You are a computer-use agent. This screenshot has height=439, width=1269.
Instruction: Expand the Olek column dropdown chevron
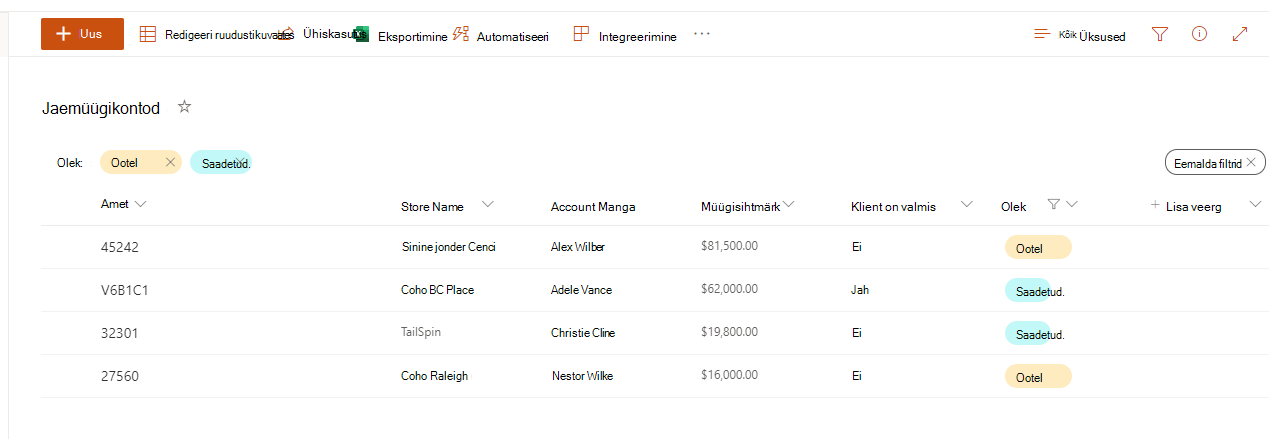1072,204
